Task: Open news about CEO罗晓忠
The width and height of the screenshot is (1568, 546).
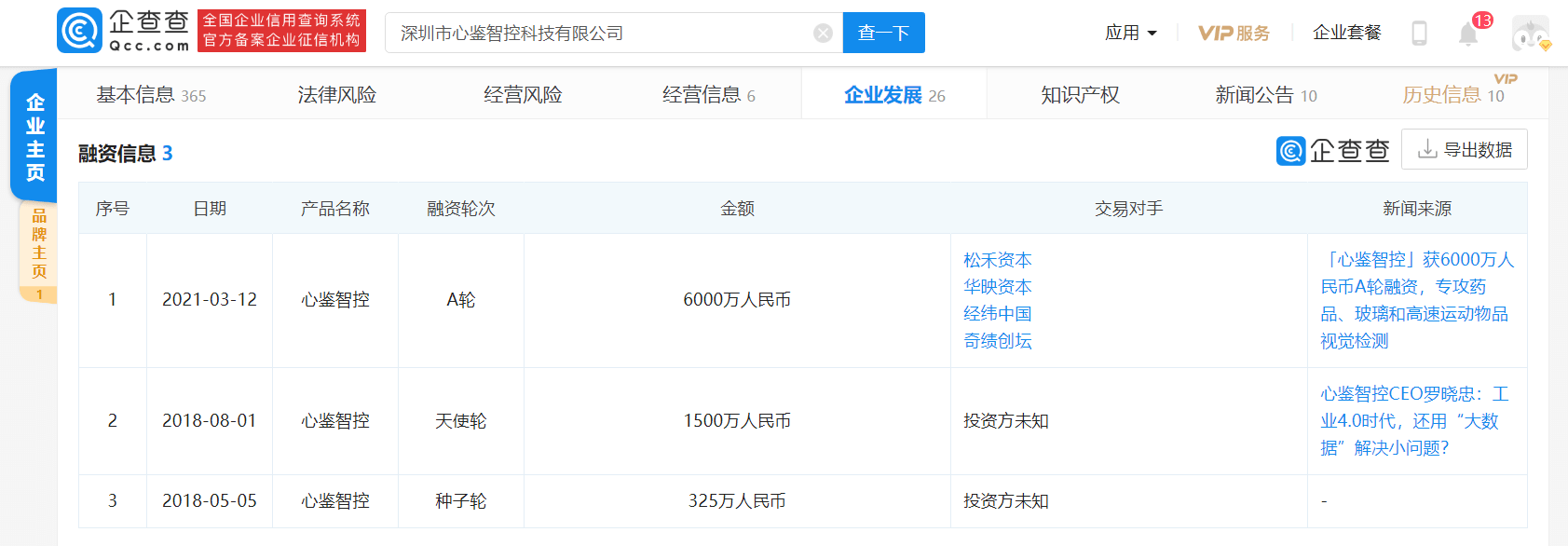Action: 1414,421
